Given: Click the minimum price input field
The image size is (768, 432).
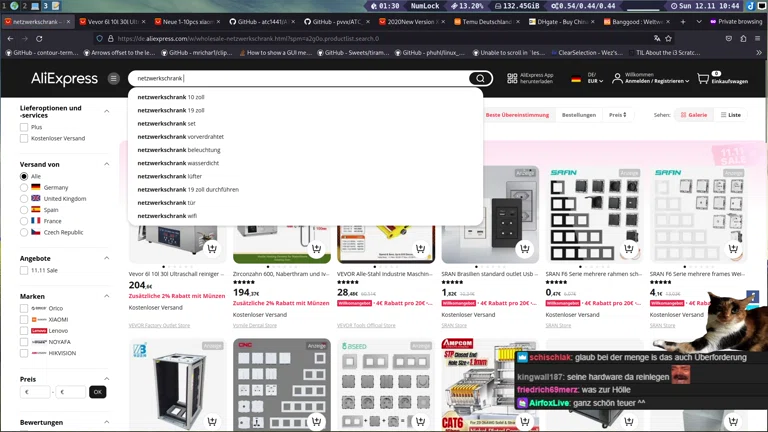Looking at the screenshot, I should tap(40, 392).
